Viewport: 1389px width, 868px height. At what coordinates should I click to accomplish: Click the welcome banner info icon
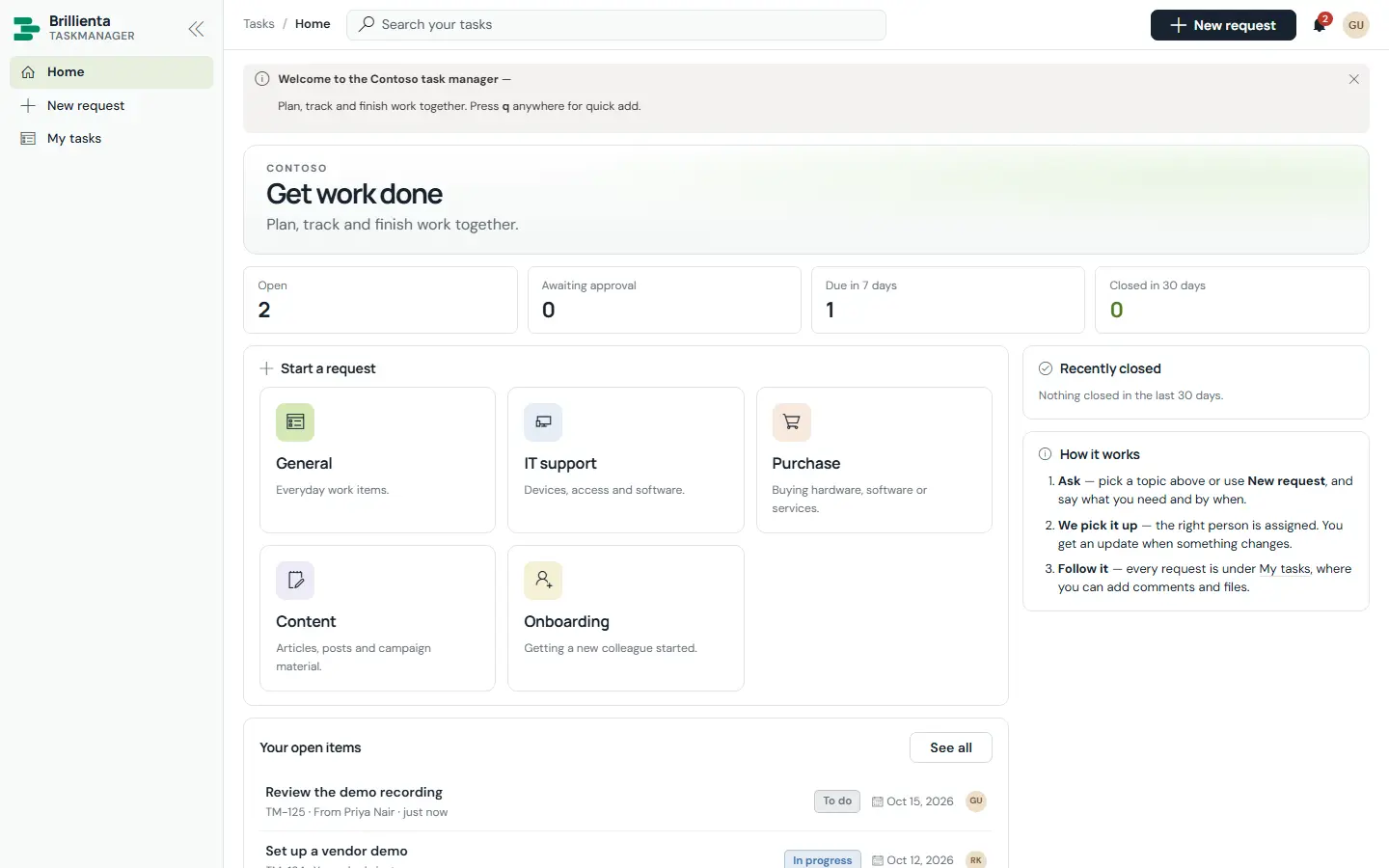point(262,79)
